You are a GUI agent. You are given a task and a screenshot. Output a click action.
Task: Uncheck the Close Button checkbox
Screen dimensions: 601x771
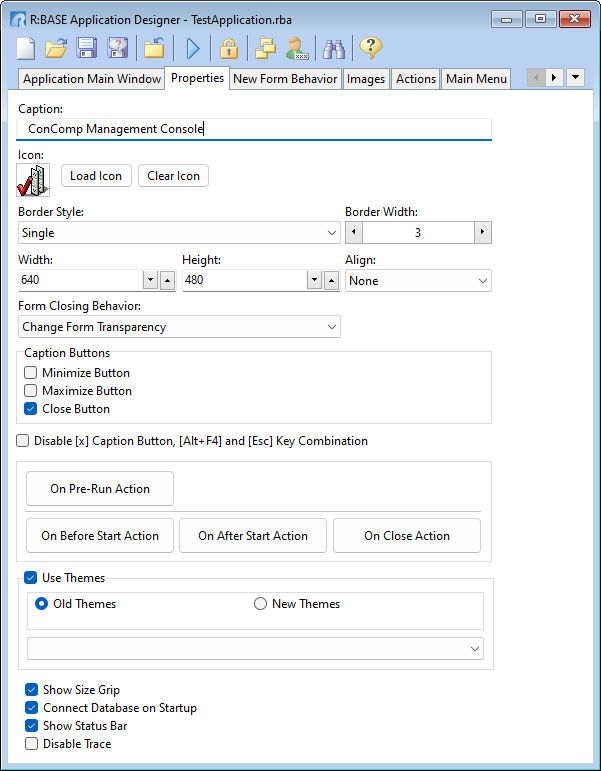pos(30,409)
